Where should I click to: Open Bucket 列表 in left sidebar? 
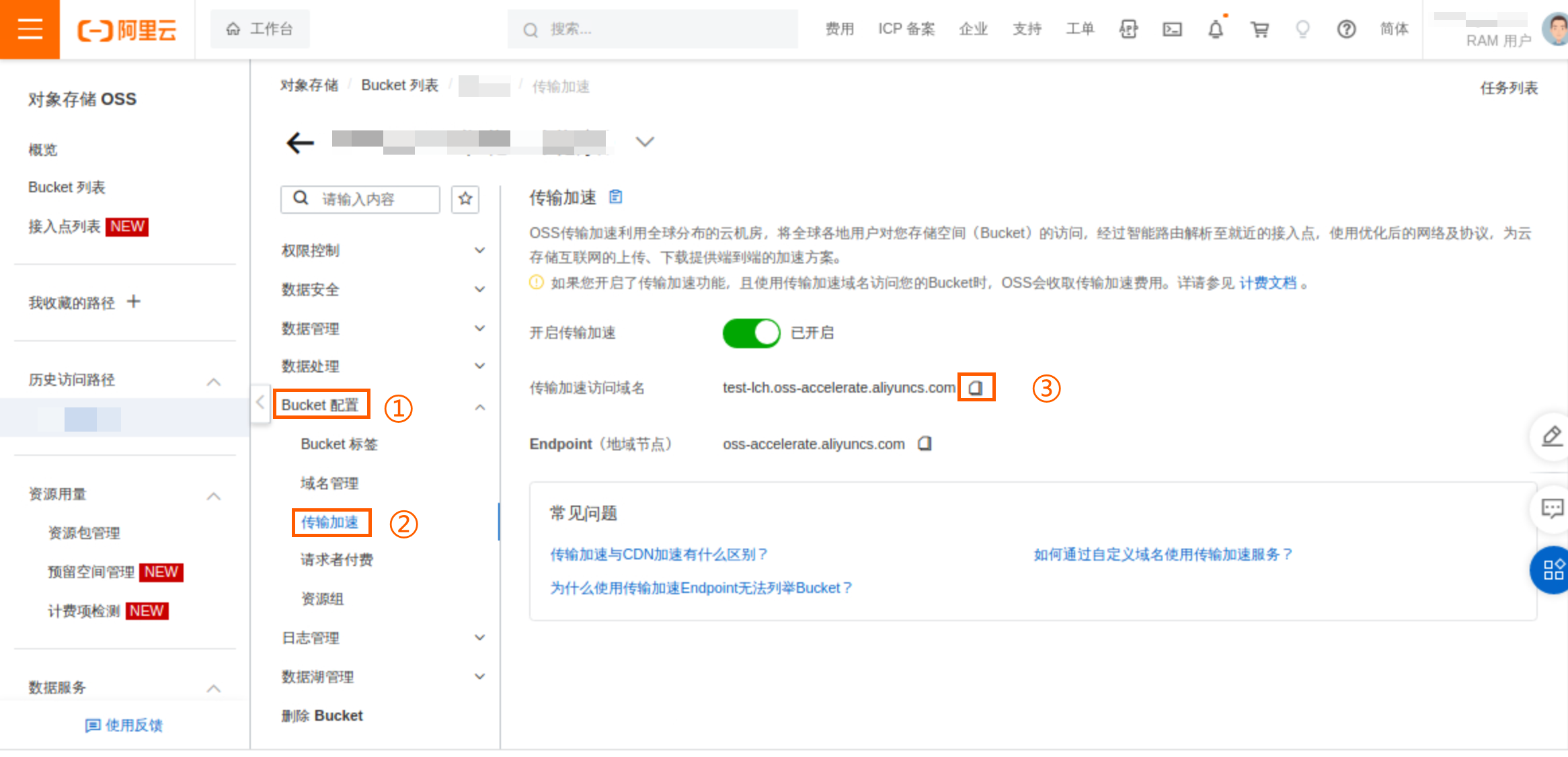click(67, 187)
